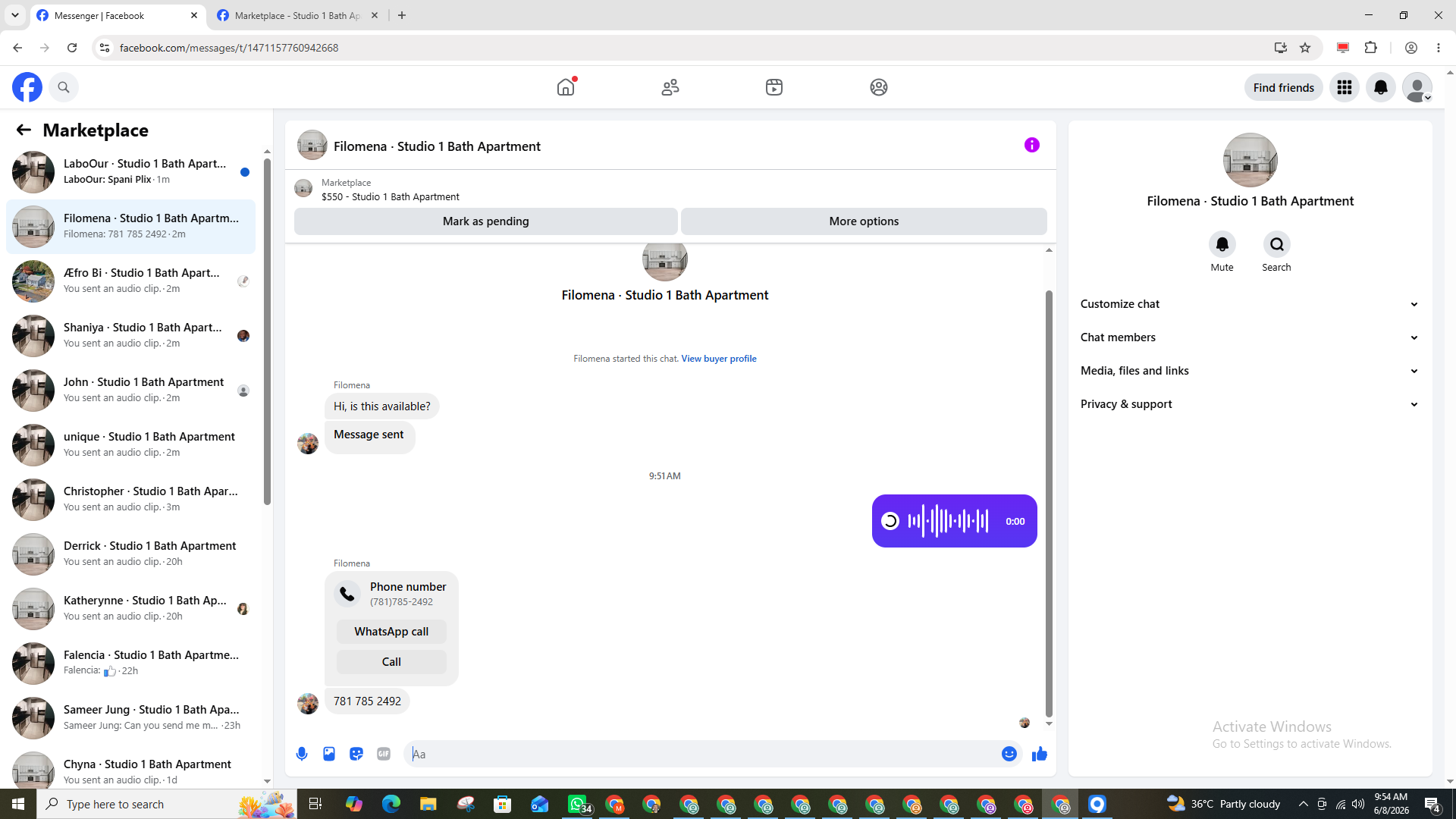Open the Friends icon in top navigation

[670, 87]
